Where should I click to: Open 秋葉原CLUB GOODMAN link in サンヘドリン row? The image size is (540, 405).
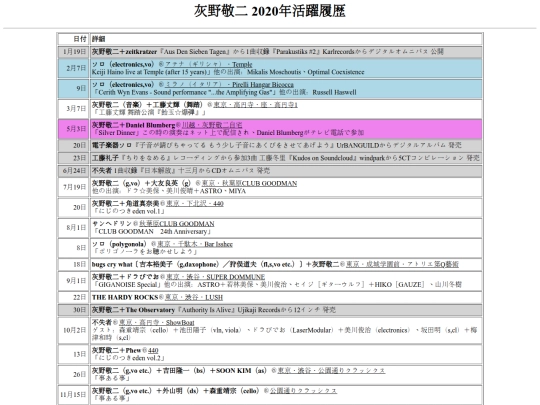177,224
